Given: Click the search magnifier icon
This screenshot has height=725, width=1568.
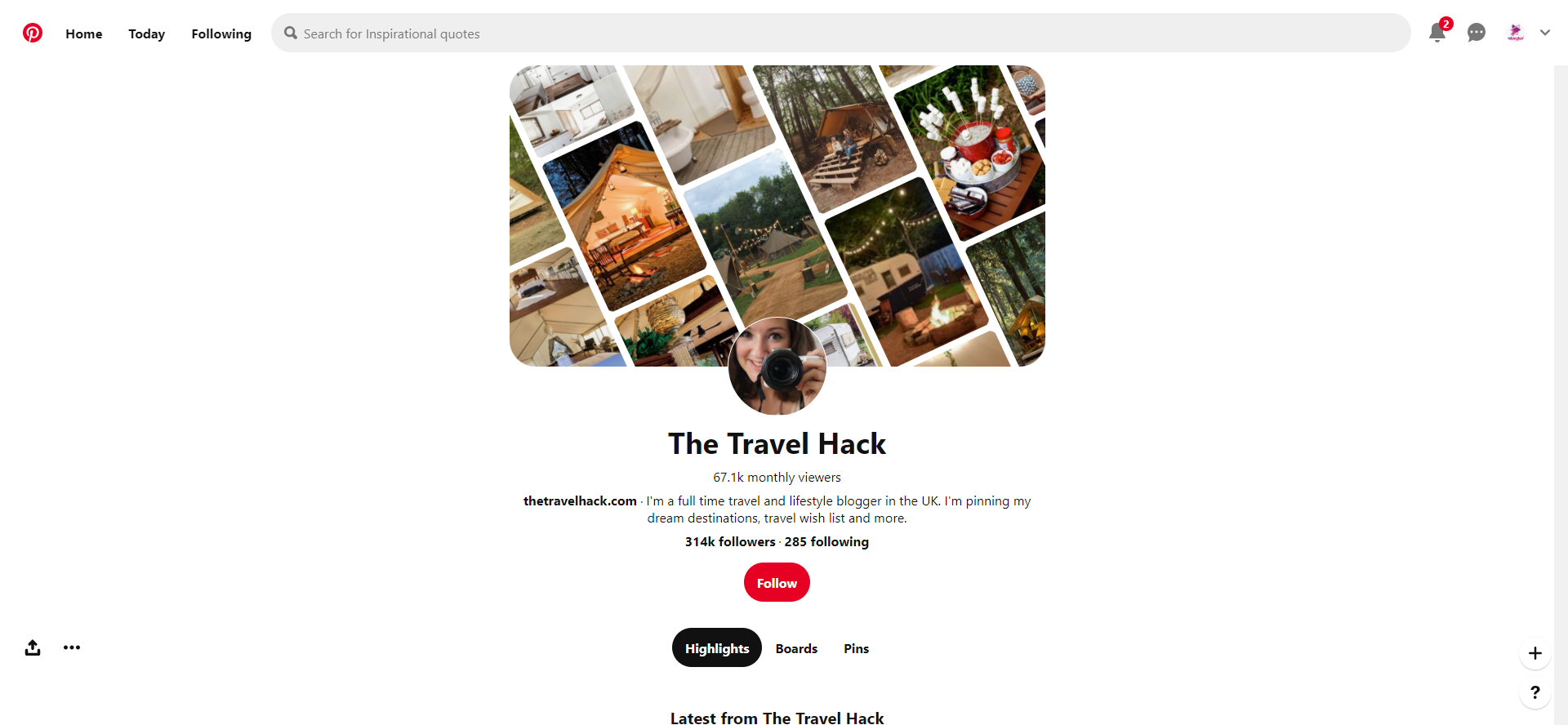Looking at the screenshot, I should (x=291, y=33).
